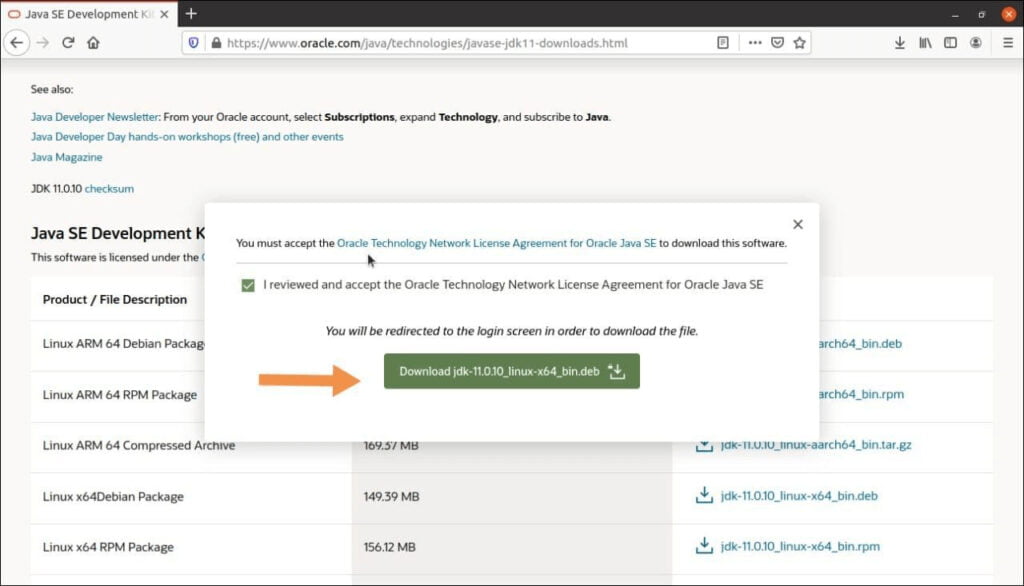The width and height of the screenshot is (1024, 586).
Task: Open the page actions three-dots menu
Action: tap(755, 43)
